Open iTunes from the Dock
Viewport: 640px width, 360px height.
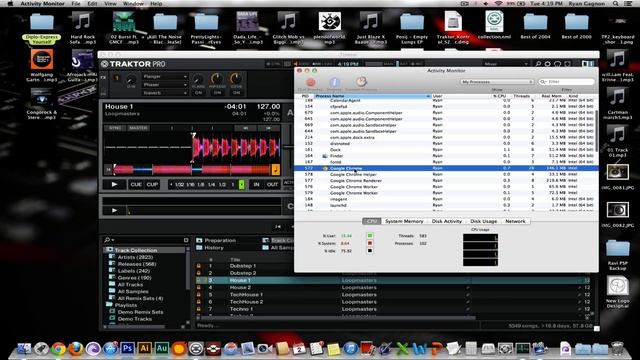tap(350, 349)
